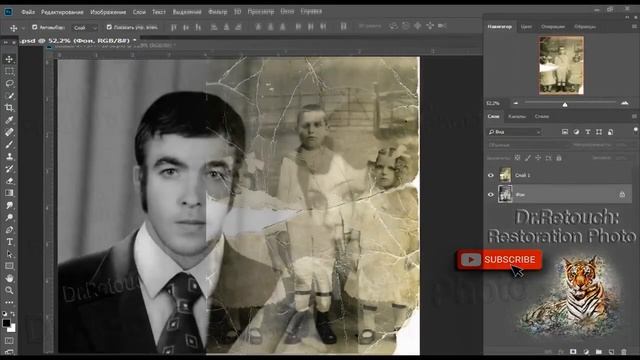Click the background color swatch
Screen dimensions: 640x360
tap(12, 328)
